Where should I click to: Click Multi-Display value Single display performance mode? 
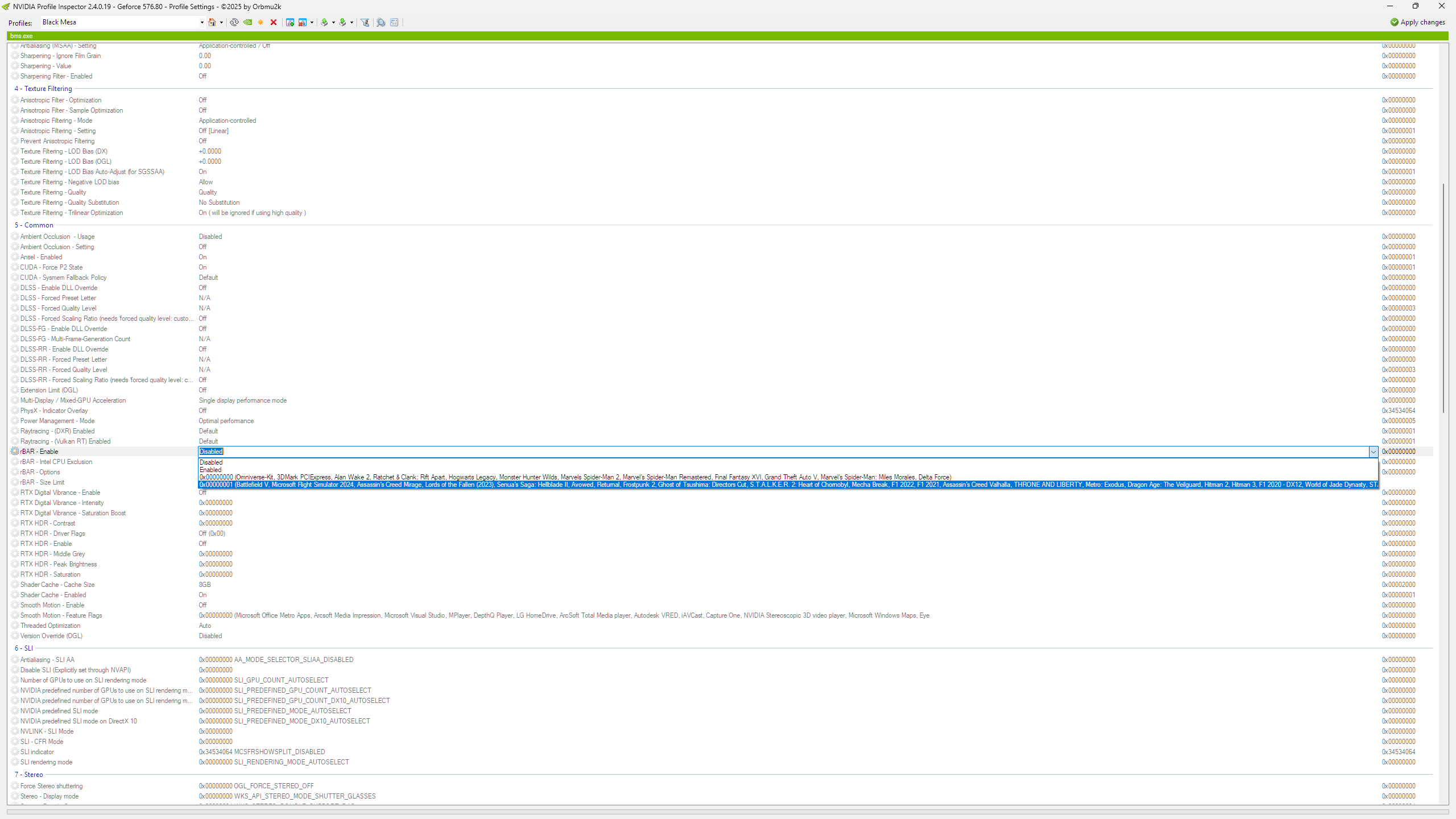pos(243,400)
